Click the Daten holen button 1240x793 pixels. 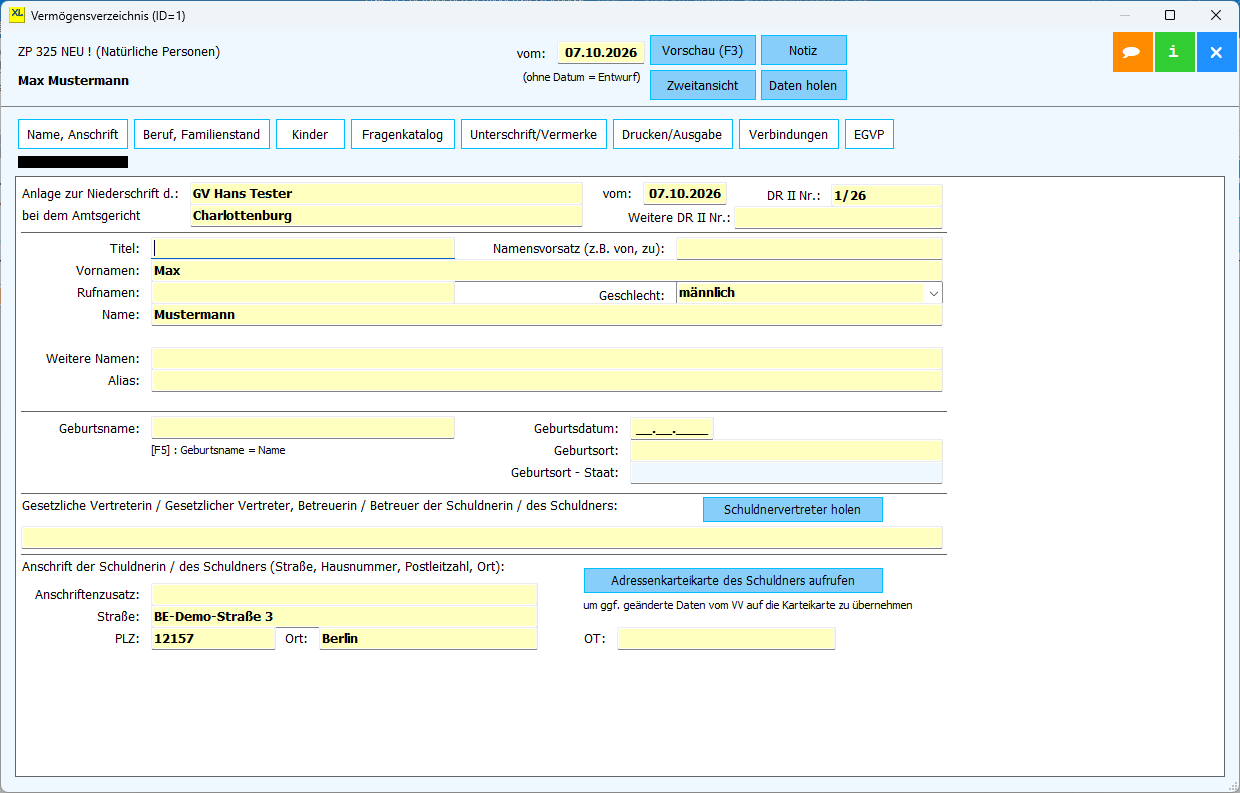tap(804, 85)
